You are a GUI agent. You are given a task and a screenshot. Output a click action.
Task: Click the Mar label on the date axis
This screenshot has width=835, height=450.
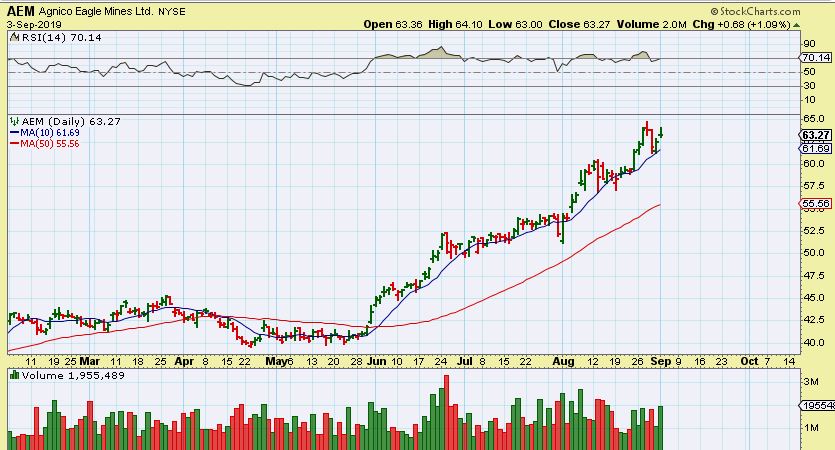pos(89,361)
